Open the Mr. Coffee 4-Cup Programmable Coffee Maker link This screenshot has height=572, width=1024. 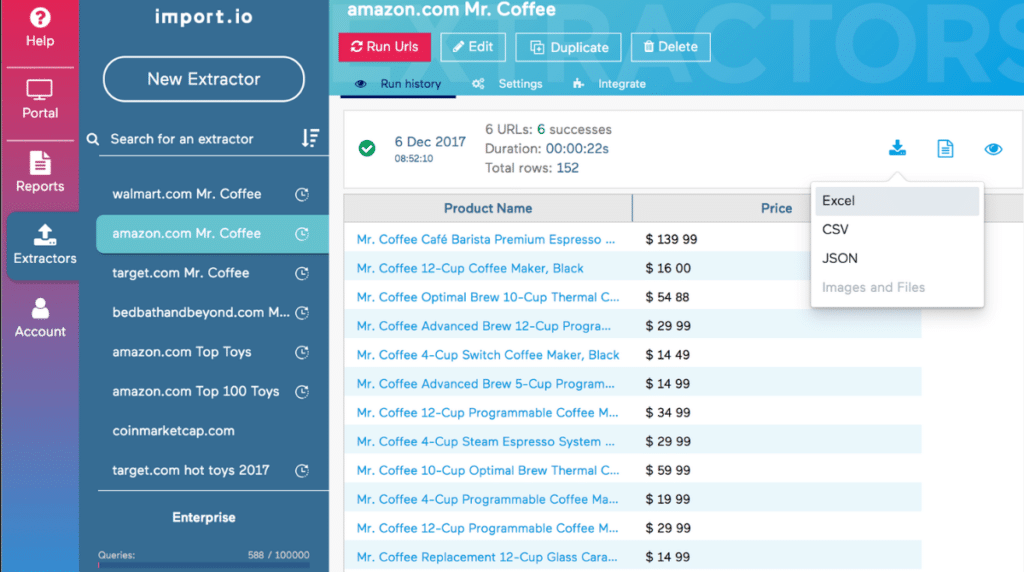[x=487, y=500]
